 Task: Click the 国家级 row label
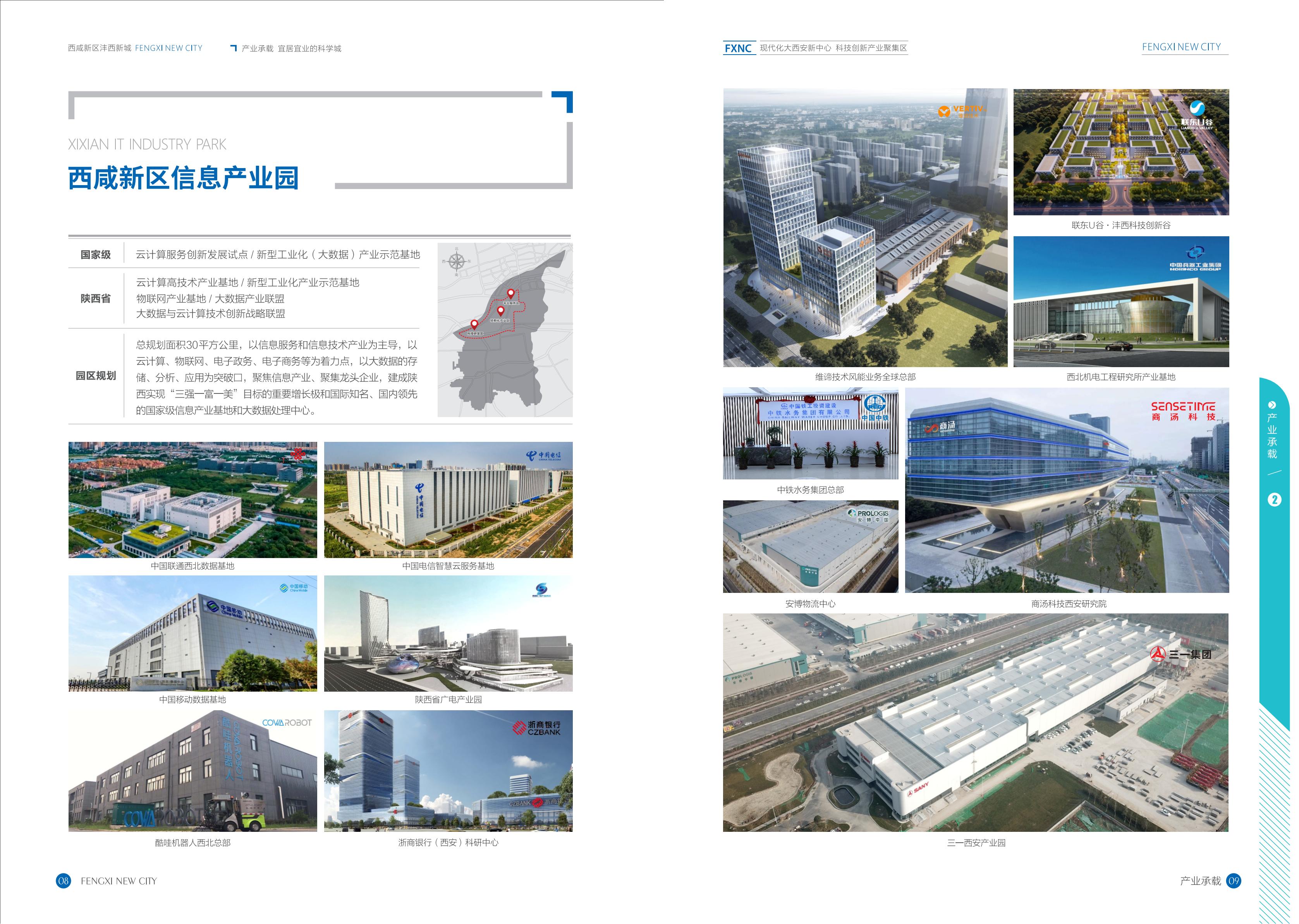click(x=96, y=254)
